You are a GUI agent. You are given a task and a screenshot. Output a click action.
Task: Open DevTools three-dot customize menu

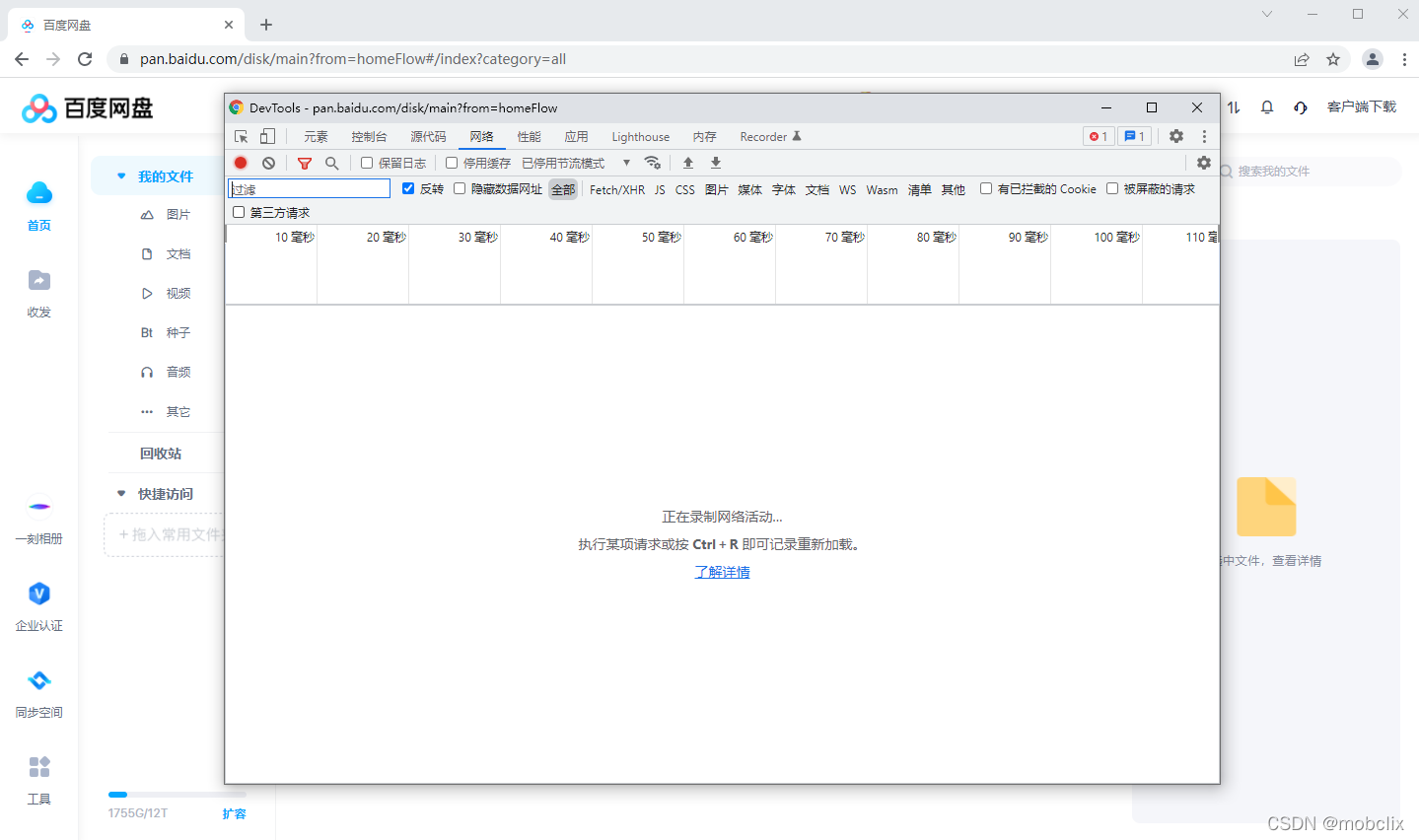pos(1204,136)
